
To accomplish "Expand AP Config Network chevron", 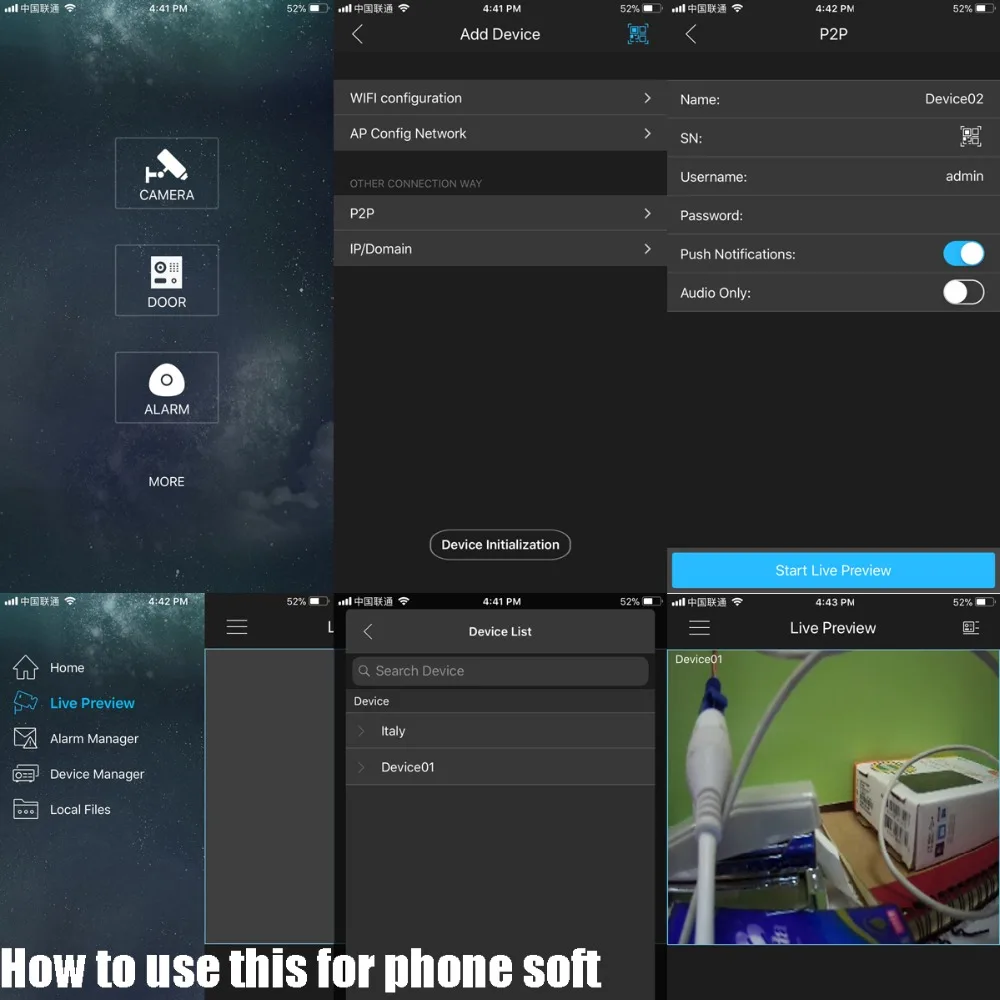I will coord(647,133).
